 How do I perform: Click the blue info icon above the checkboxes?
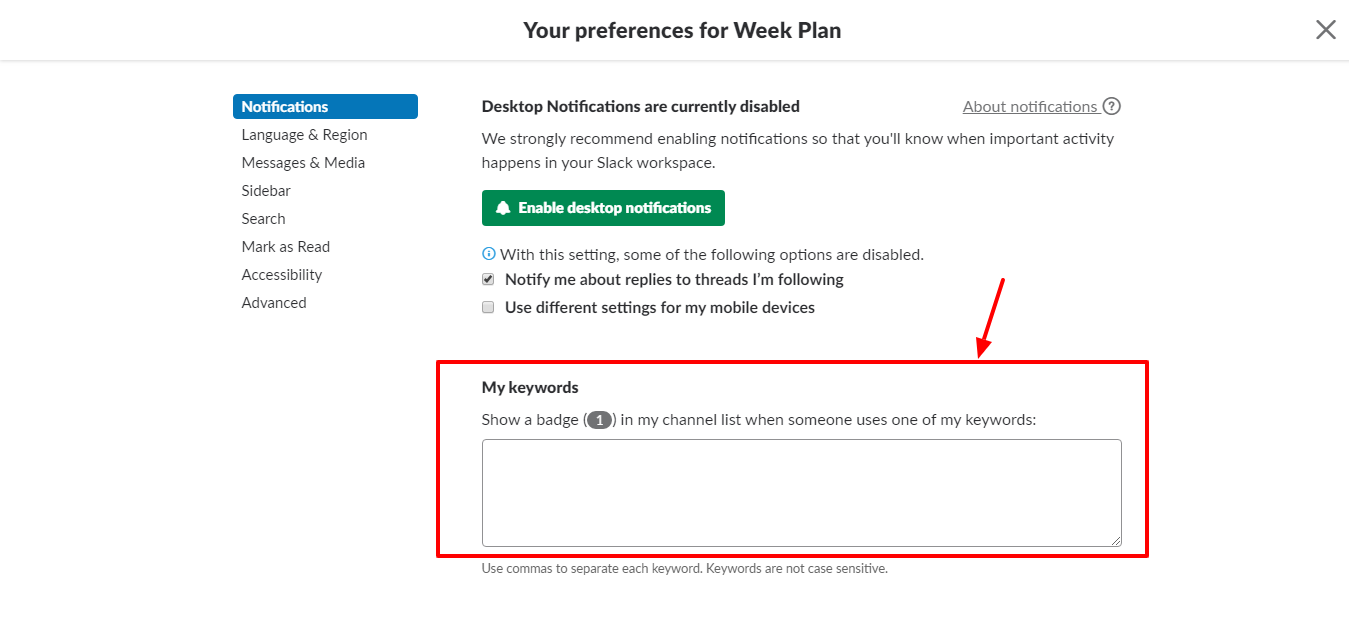488,253
